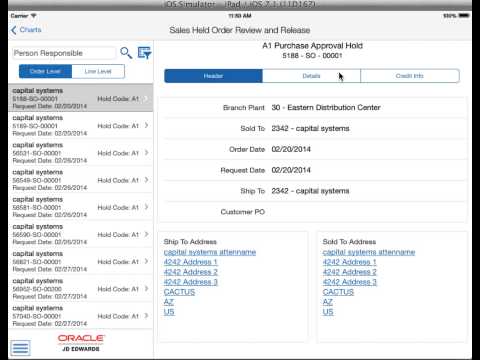Open chevron for order 56581-SO-00001
The height and width of the screenshot is (360, 480).
coord(147,207)
